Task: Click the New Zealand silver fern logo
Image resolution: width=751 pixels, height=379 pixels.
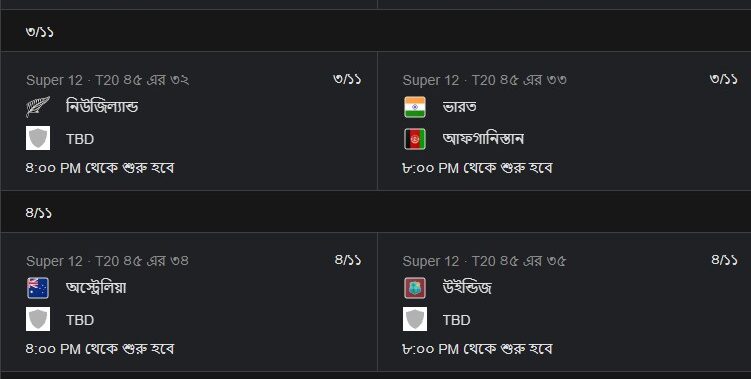Action: coord(38,106)
